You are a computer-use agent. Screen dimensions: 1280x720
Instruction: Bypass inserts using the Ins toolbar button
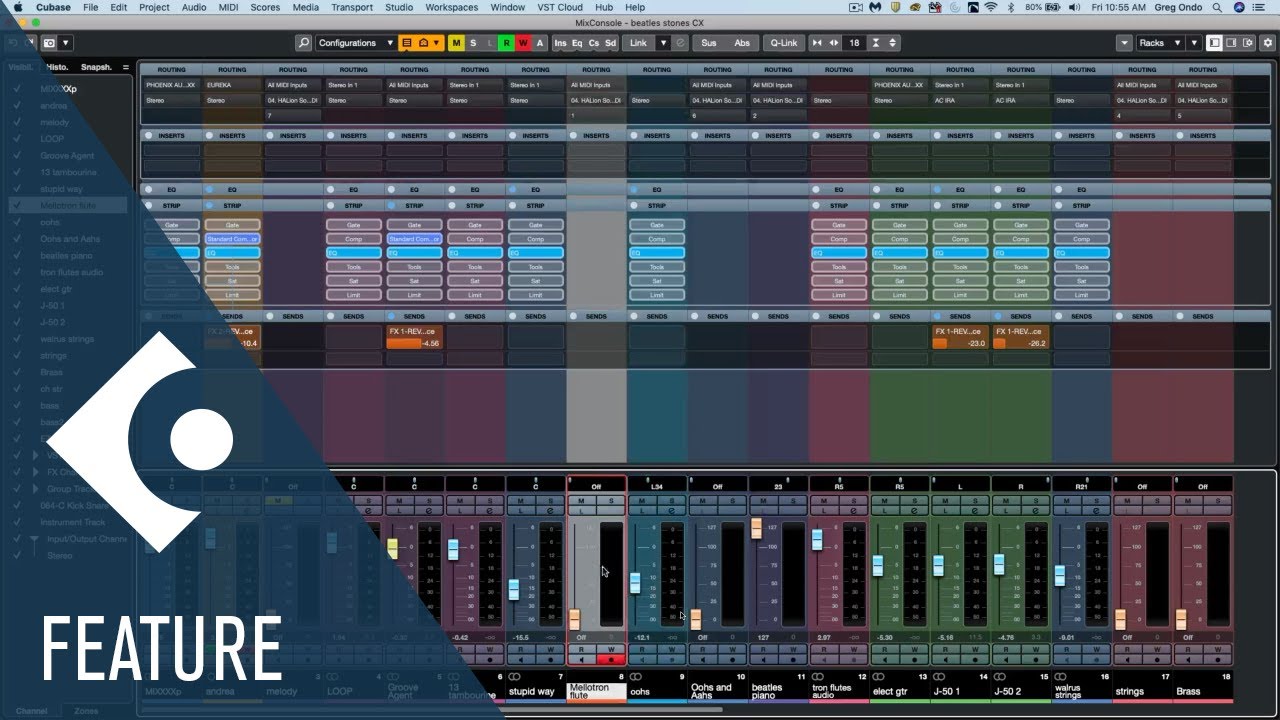click(x=560, y=43)
